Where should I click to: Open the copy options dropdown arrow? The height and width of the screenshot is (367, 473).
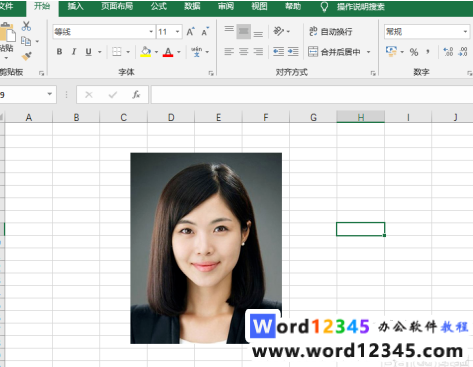(37, 42)
